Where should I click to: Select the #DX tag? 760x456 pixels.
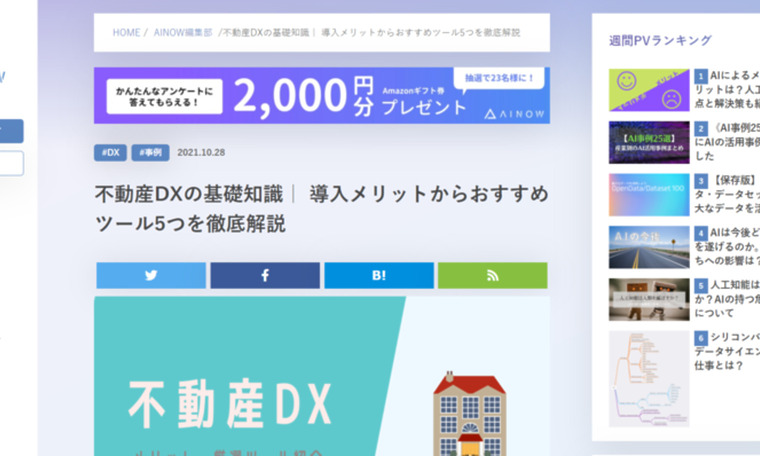(110, 153)
